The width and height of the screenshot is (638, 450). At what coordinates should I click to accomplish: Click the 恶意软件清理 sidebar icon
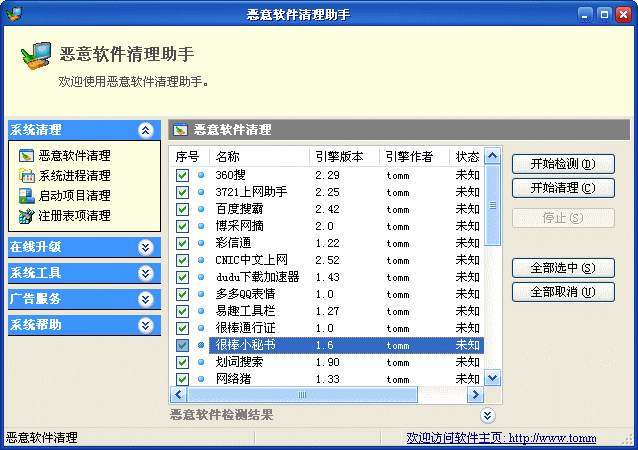(x=26, y=156)
